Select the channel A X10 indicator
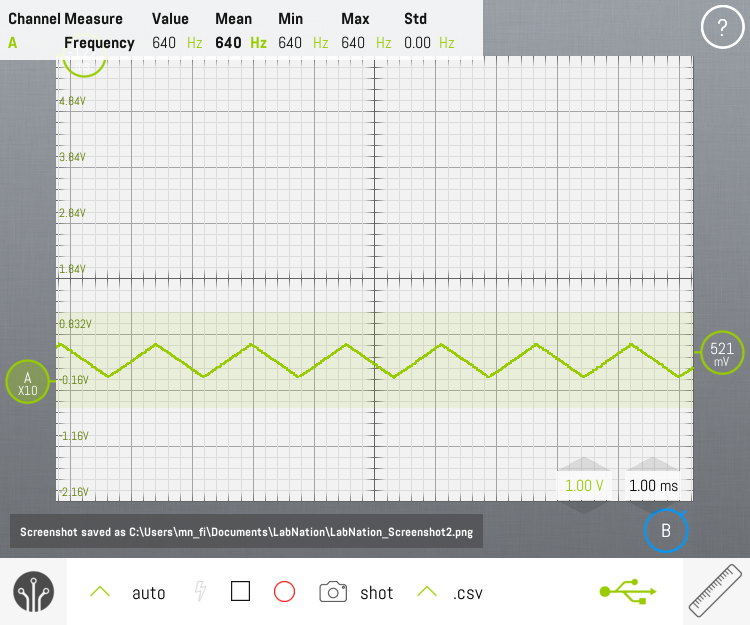Screen dimensions: 750x625 27,383
